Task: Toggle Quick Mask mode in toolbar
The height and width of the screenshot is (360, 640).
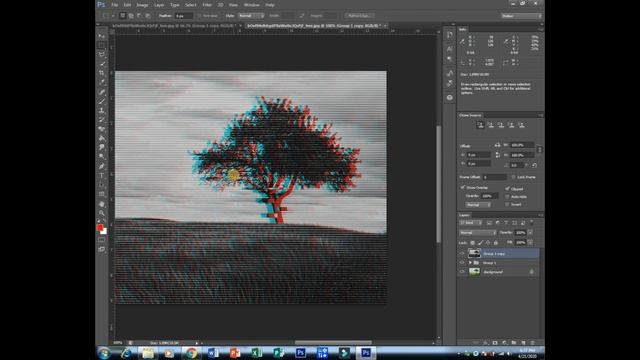Action: point(101,240)
